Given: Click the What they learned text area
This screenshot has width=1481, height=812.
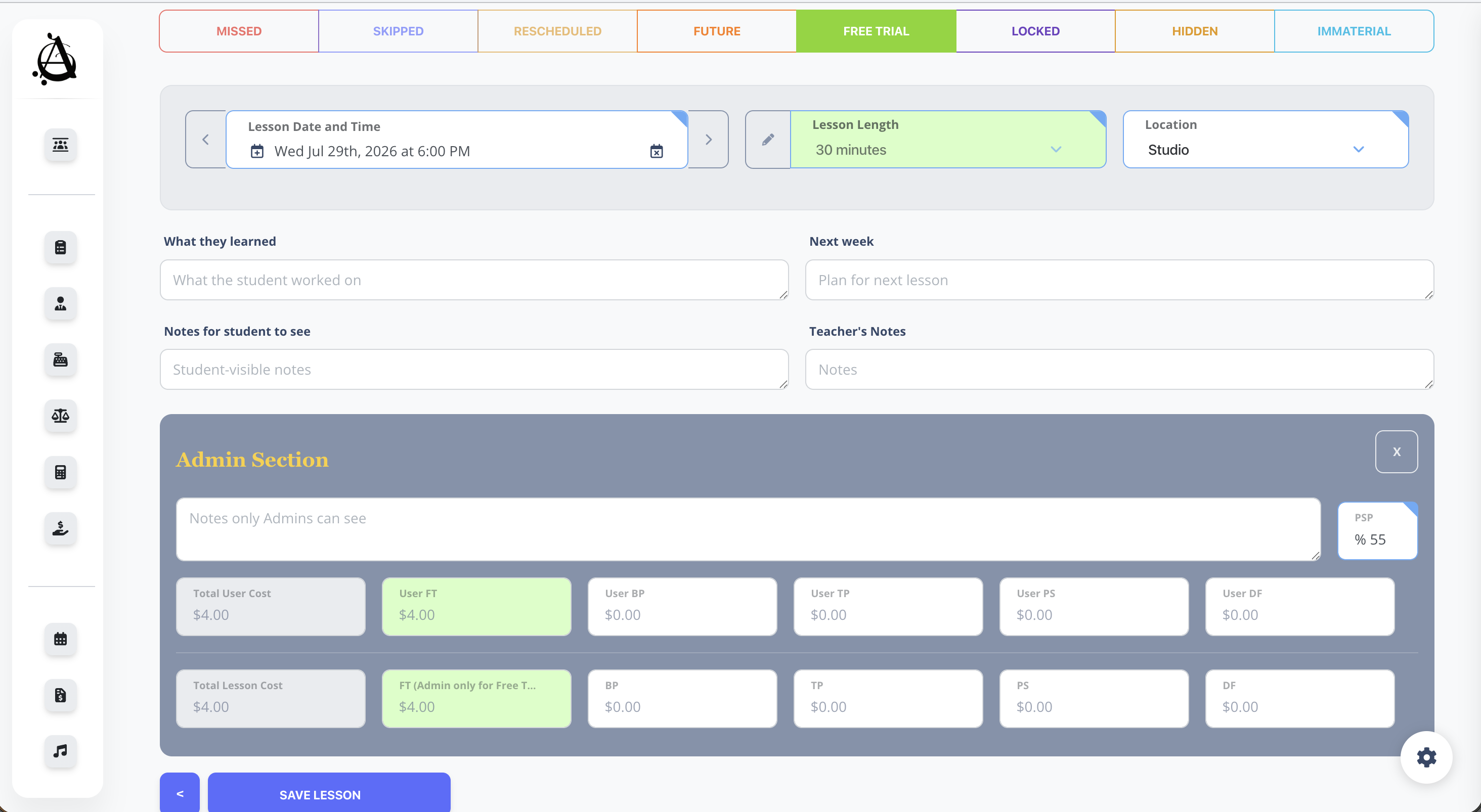Looking at the screenshot, I should pos(474,280).
